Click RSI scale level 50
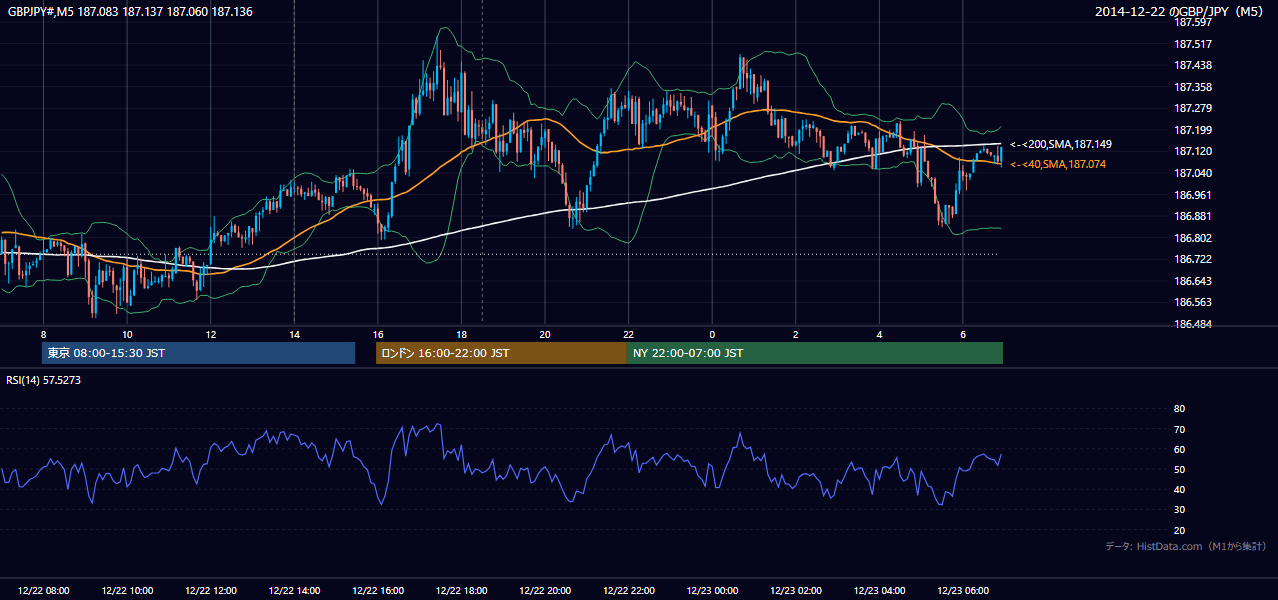Image resolution: width=1278 pixels, height=600 pixels. pyautogui.click(x=1179, y=469)
